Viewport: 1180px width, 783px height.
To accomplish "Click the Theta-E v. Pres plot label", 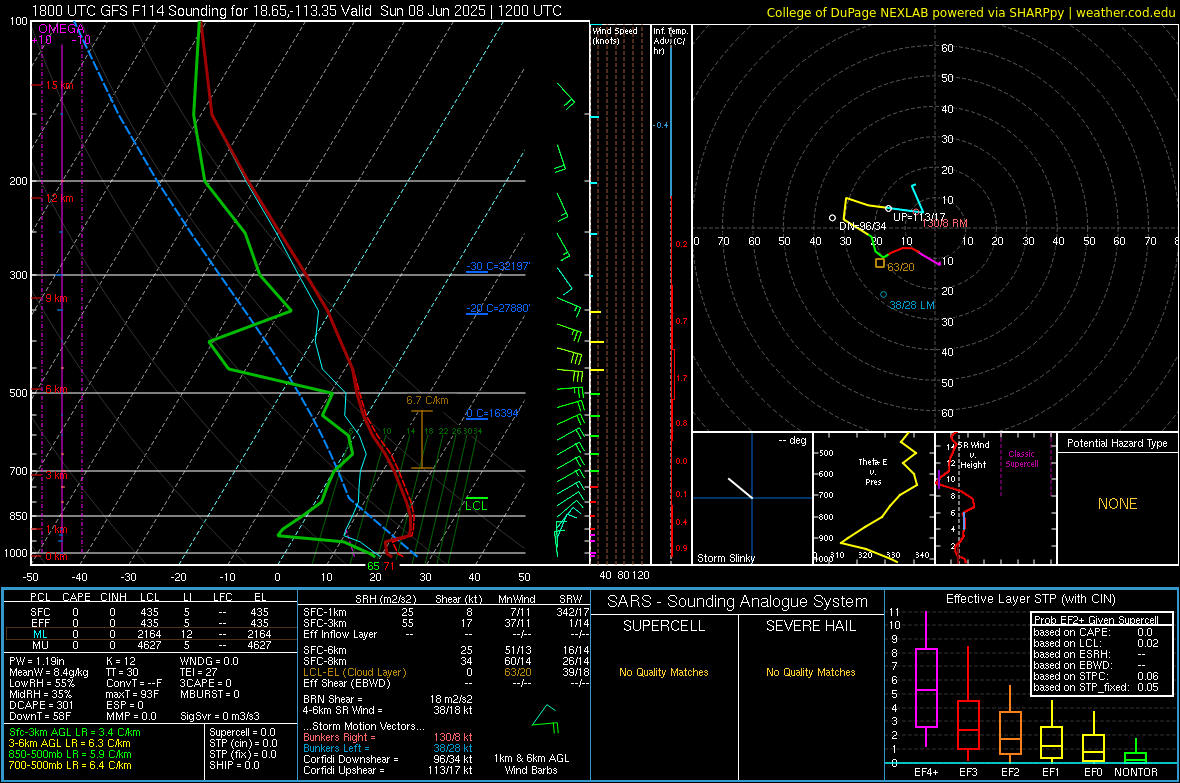I will [x=873, y=471].
